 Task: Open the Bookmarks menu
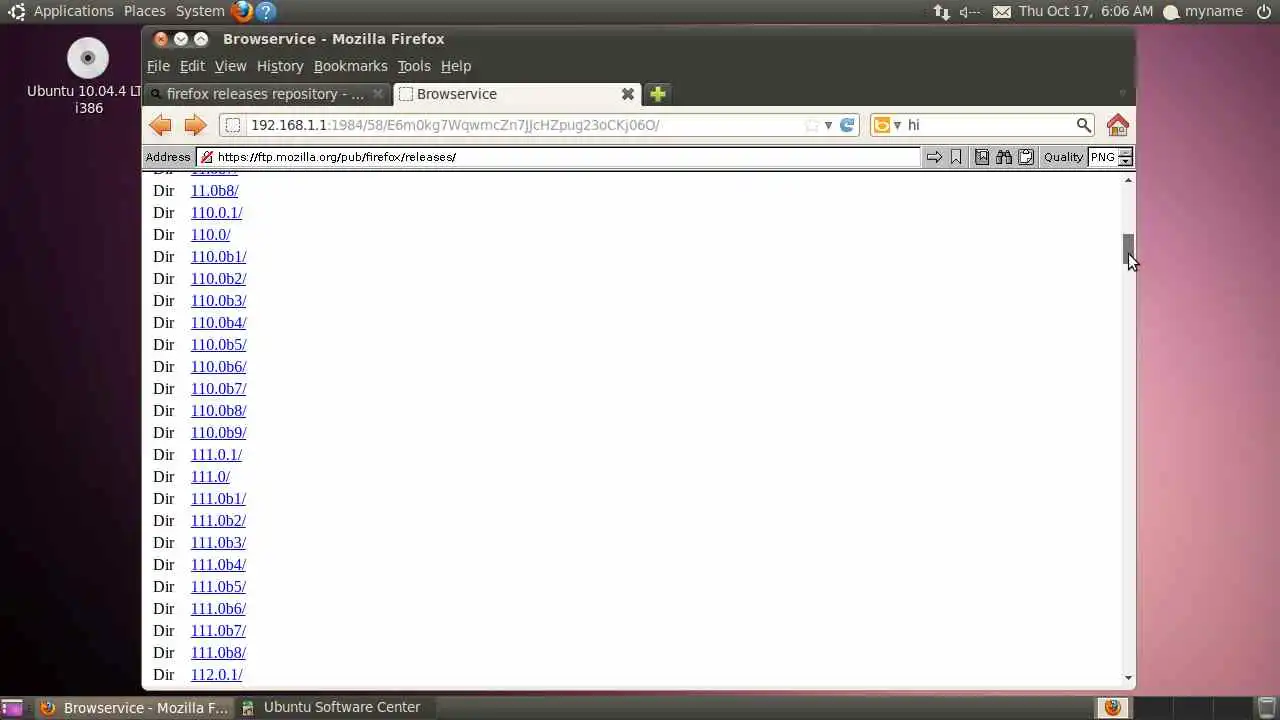tap(350, 66)
